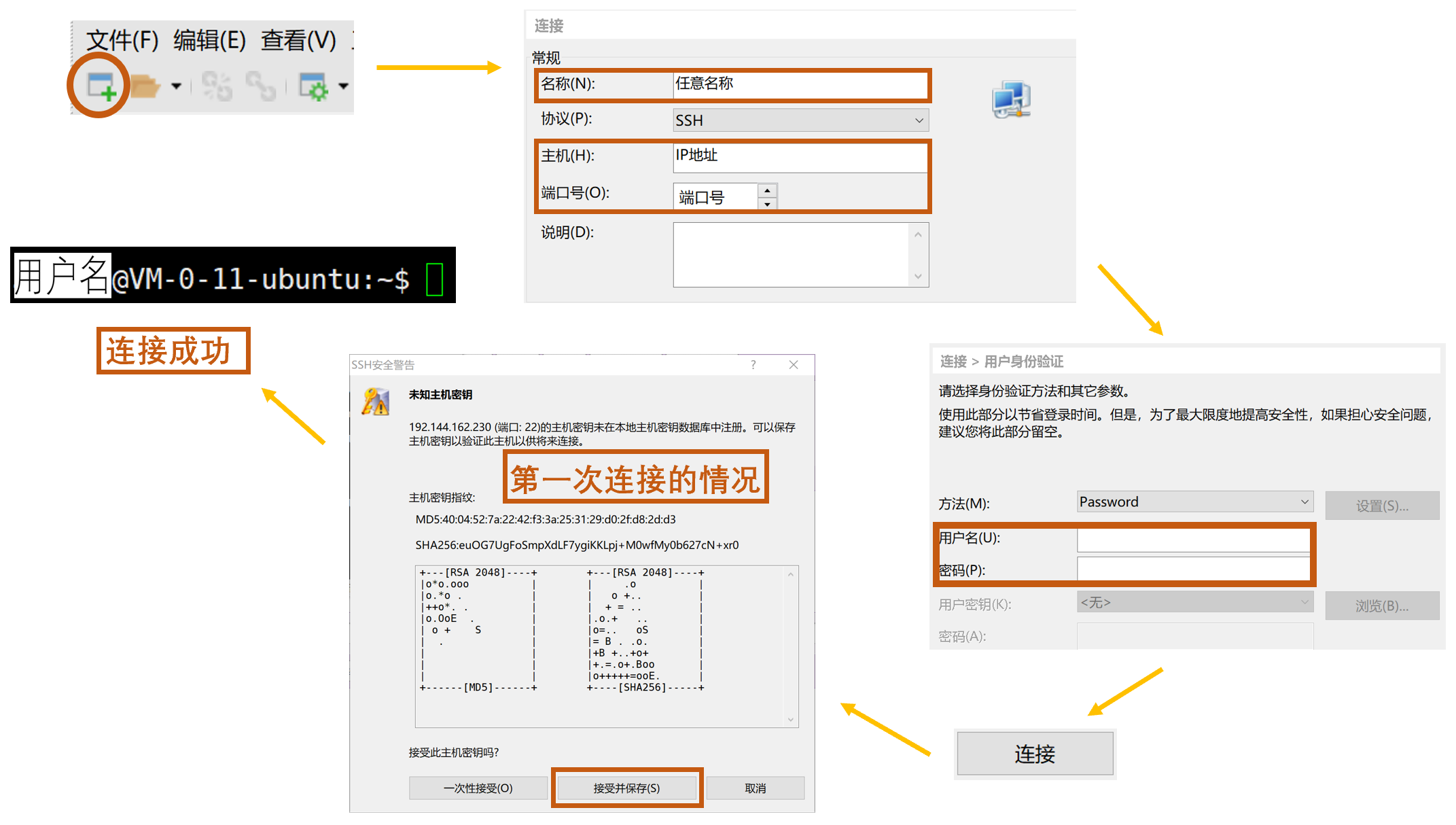Open the 协议(P) SSH dropdown
The width and height of the screenshot is (1456, 825).
[800, 120]
